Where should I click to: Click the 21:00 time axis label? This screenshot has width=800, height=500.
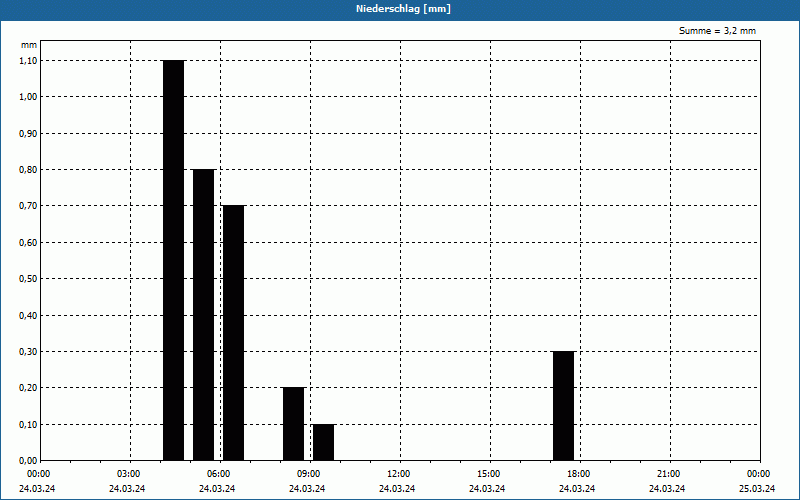(668, 474)
